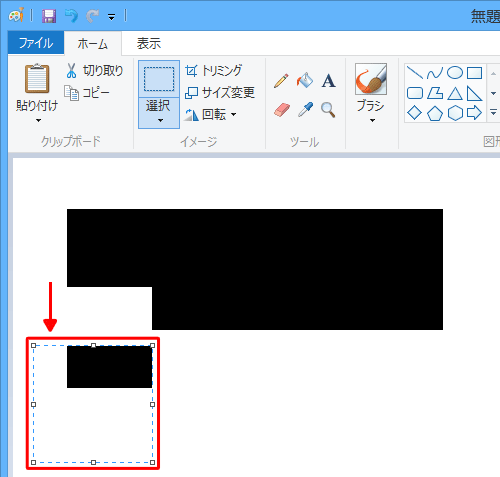Select the Fill with color bucket tool

(x=305, y=80)
